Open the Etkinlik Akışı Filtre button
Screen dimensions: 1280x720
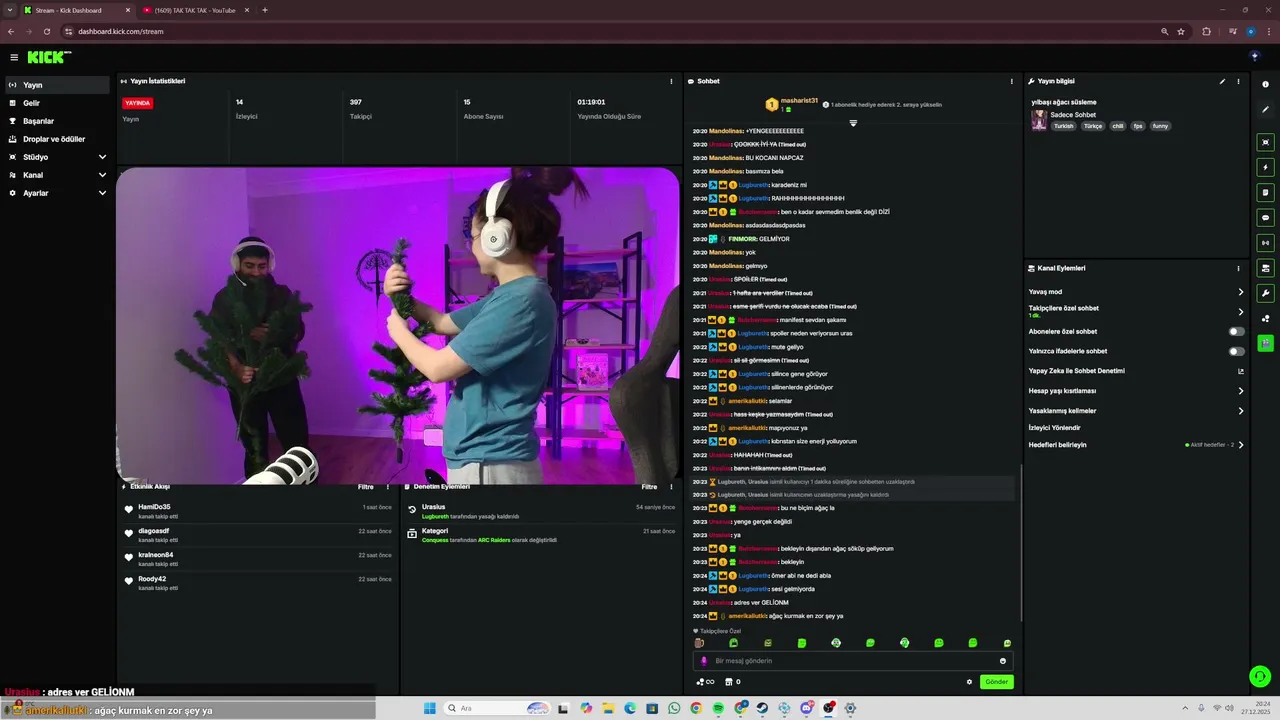point(366,487)
